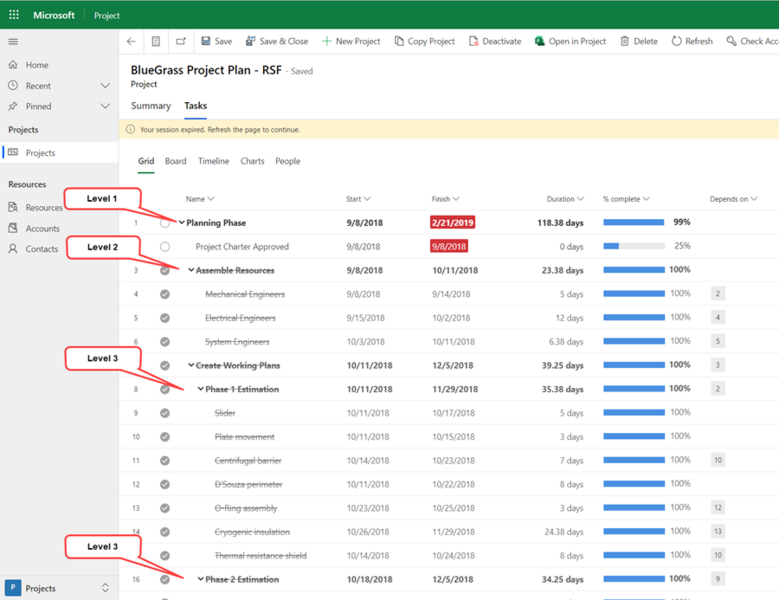
Task: Click the Save disk icon
Action: (x=206, y=41)
